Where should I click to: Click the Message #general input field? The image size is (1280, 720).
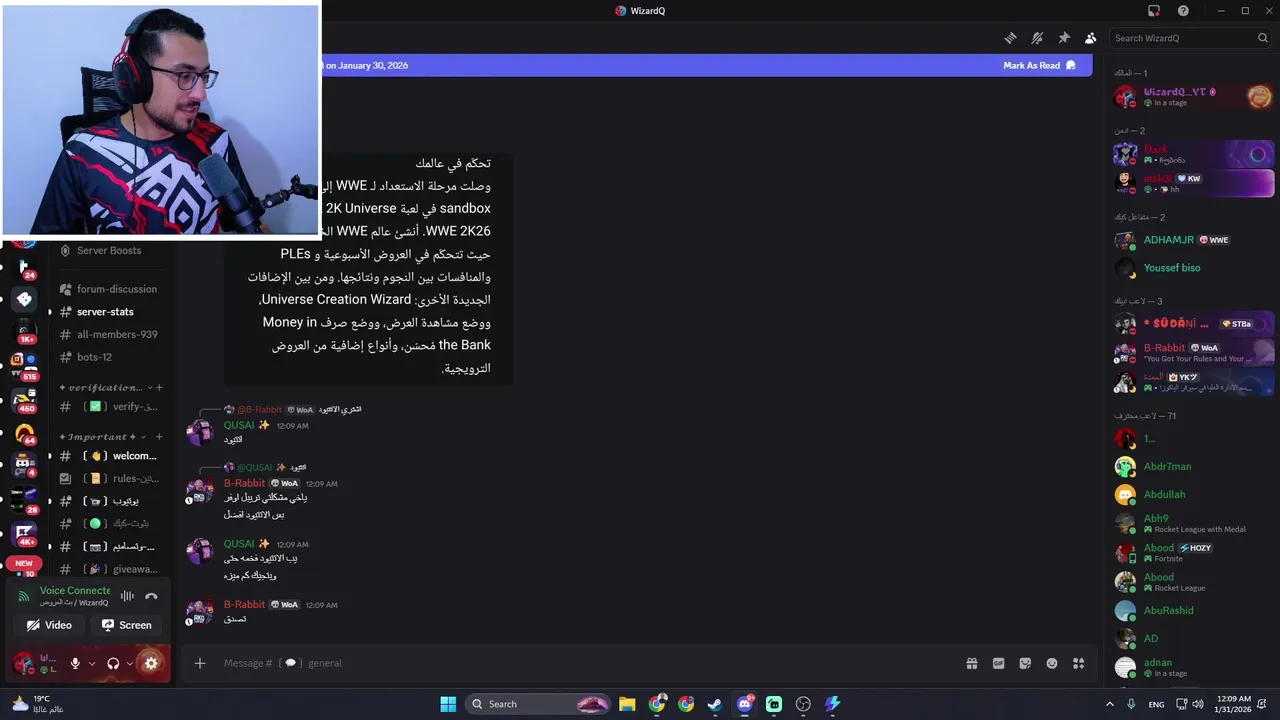click(x=590, y=663)
